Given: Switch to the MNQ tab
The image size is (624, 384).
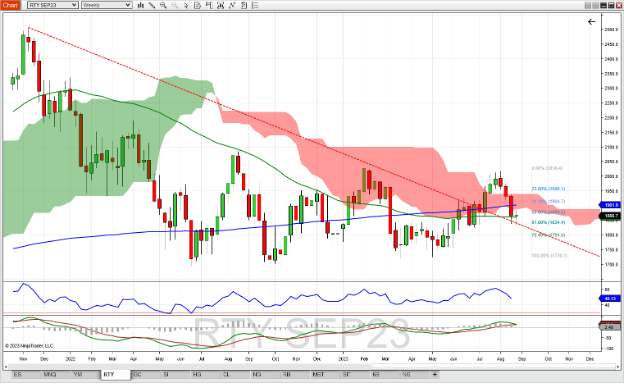Looking at the screenshot, I should tap(55, 374).
